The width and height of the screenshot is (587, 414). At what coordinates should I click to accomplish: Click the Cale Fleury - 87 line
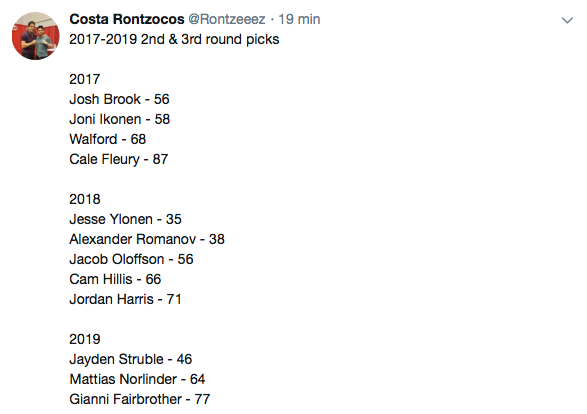(119, 159)
